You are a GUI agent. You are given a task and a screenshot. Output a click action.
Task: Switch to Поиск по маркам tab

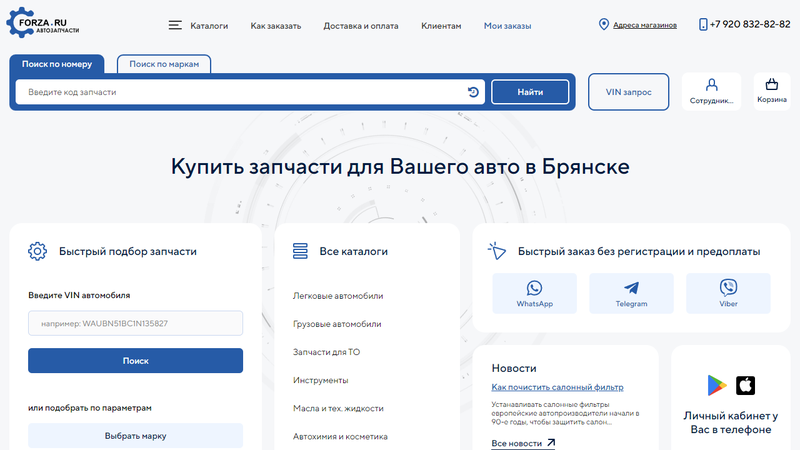[x=164, y=64]
